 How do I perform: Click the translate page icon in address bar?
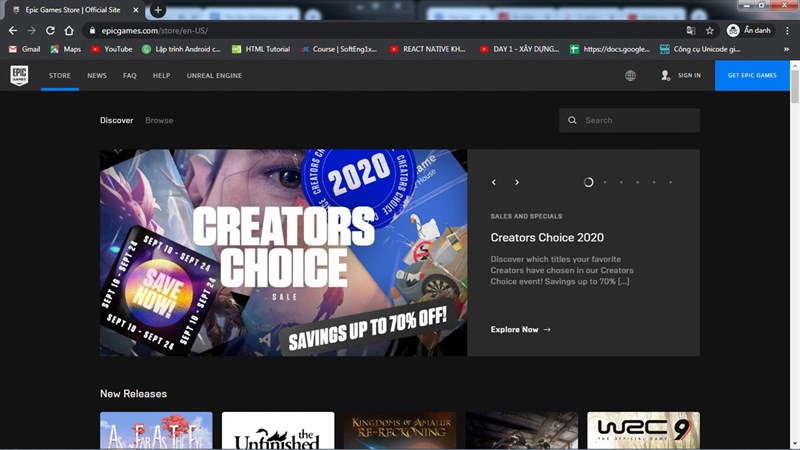pos(691,31)
